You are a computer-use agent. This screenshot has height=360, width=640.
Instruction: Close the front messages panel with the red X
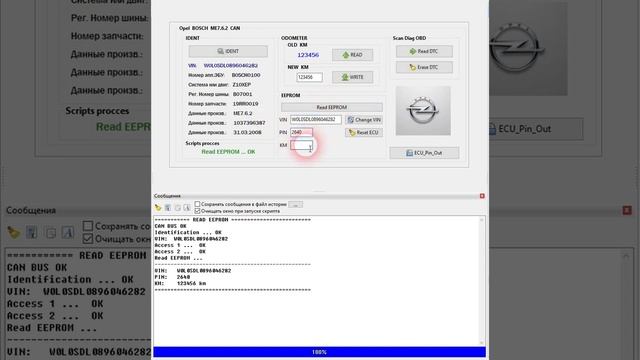pos(482,196)
